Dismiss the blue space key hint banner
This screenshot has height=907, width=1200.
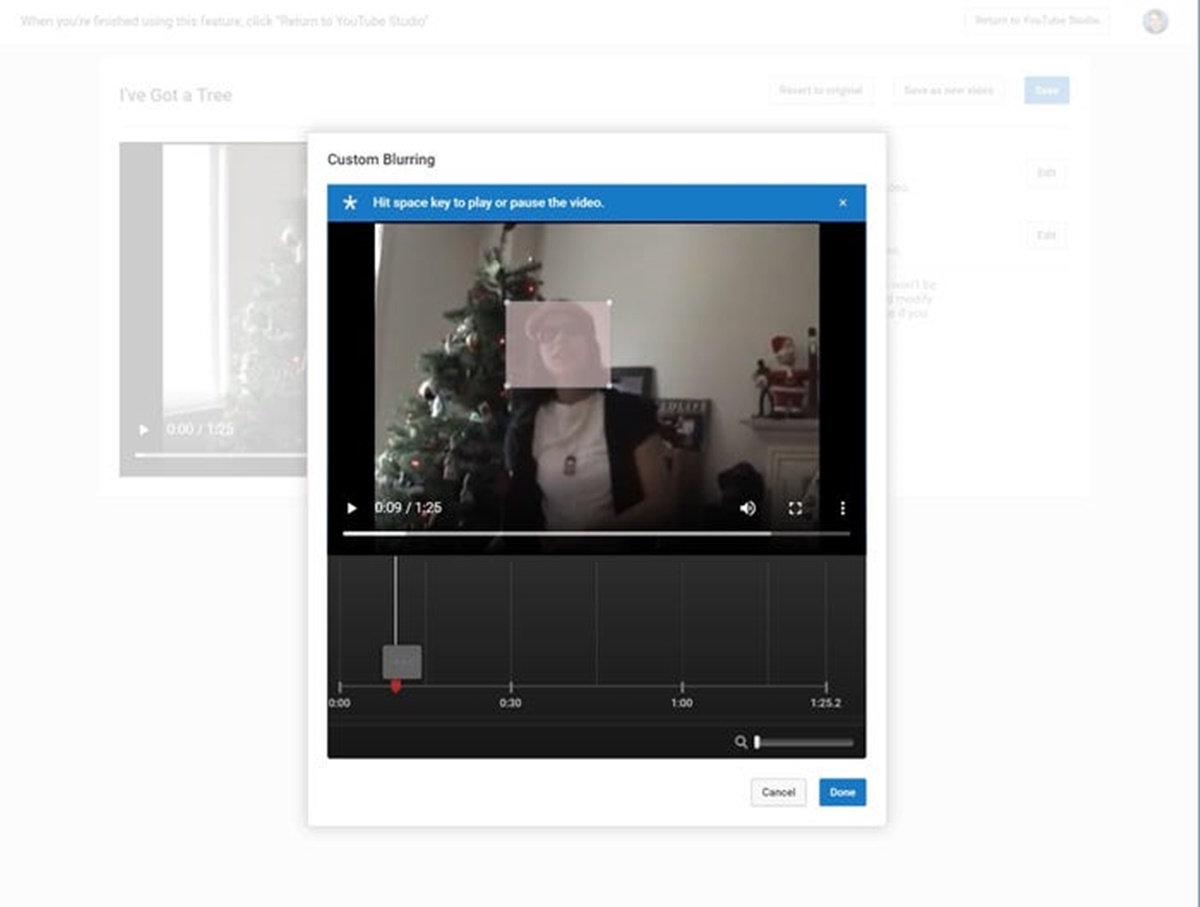click(842, 203)
